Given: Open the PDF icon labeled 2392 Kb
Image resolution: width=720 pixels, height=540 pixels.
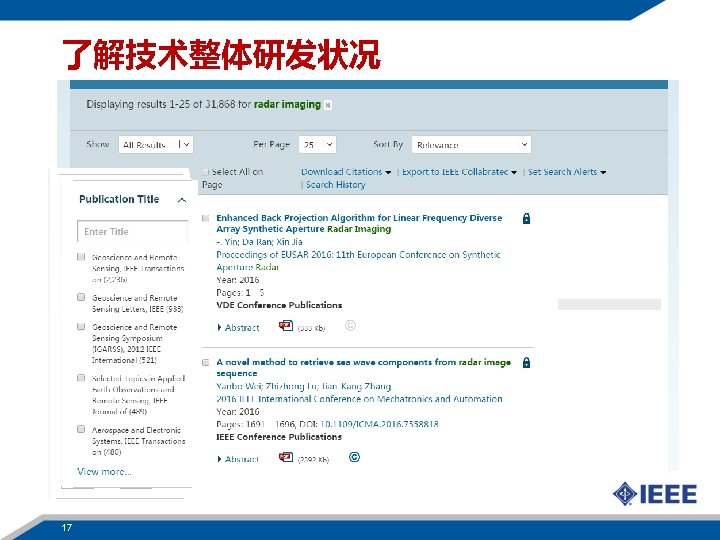Looking at the screenshot, I should [x=286, y=457].
